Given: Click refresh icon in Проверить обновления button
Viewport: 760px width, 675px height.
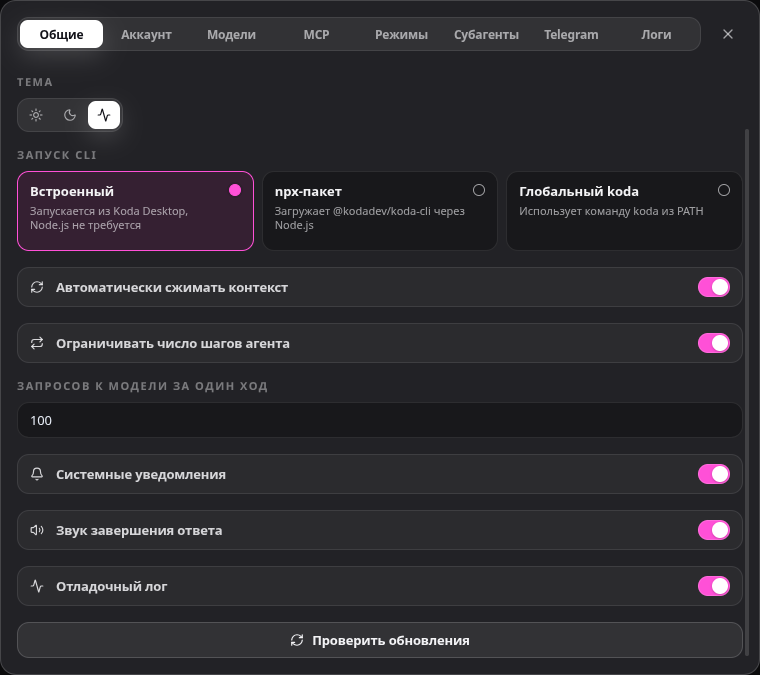Looking at the screenshot, I should 297,640.
